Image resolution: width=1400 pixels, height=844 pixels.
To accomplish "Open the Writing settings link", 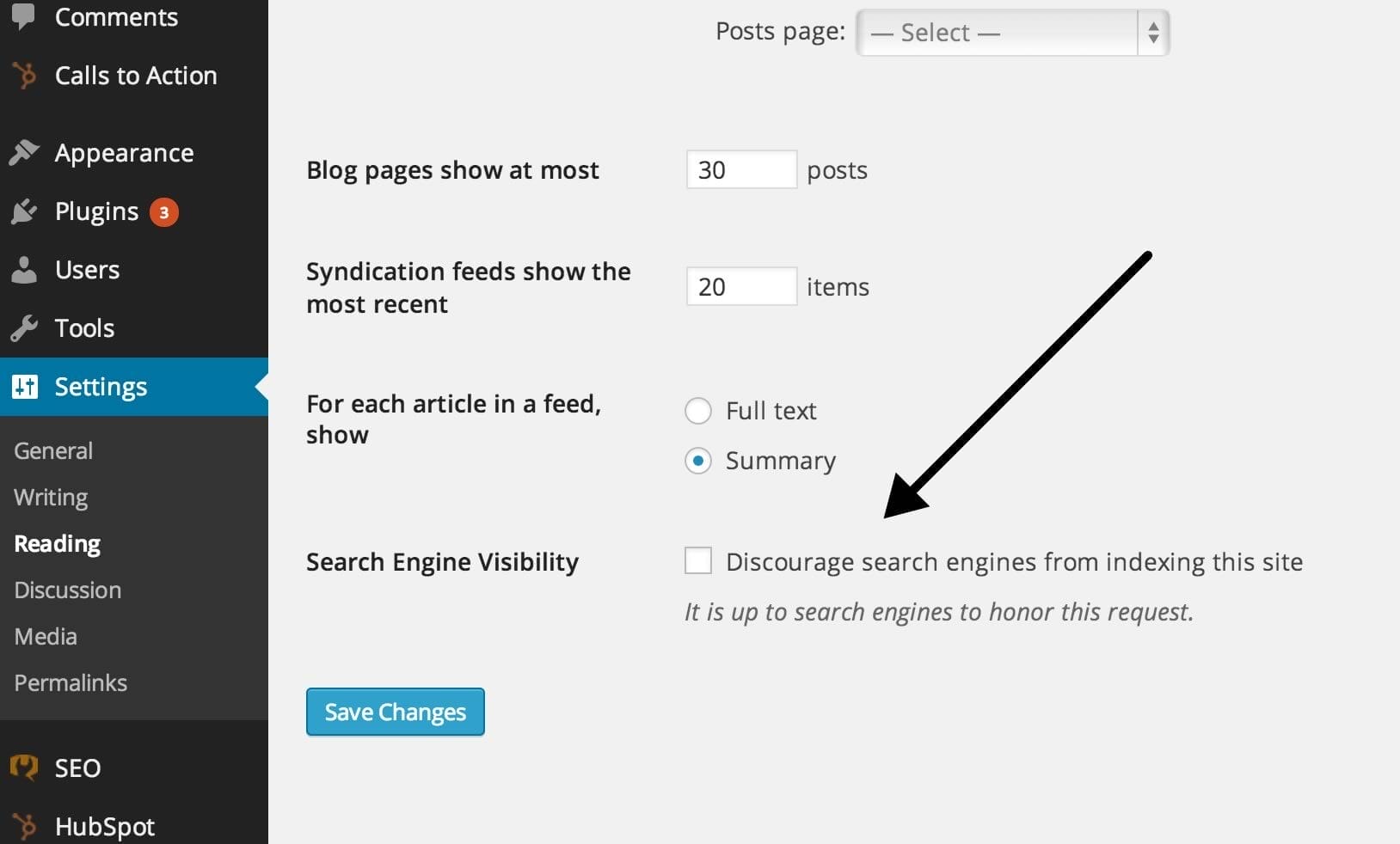I will [x=50, y=497].
